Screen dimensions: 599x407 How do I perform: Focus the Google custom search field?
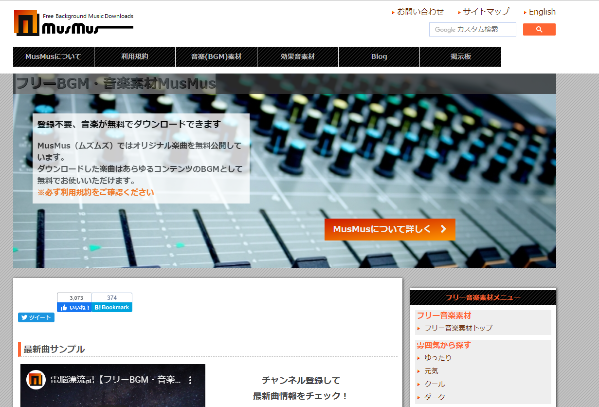(x=473, y=29)
